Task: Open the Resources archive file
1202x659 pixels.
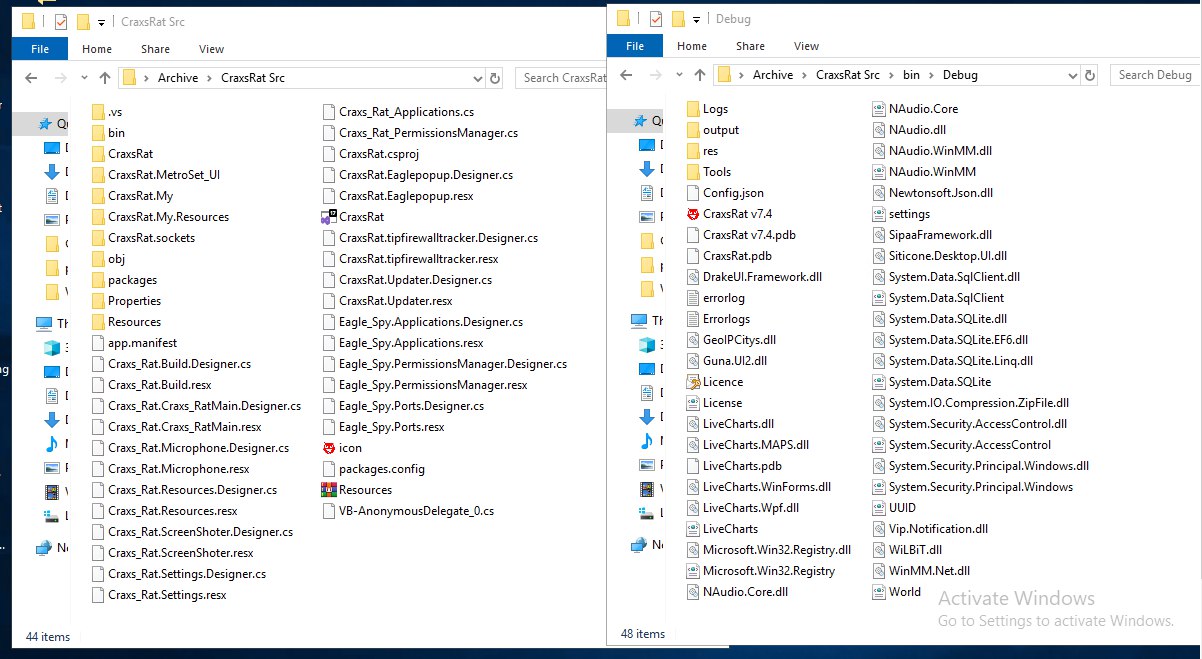Action: (x=364, y=490)
